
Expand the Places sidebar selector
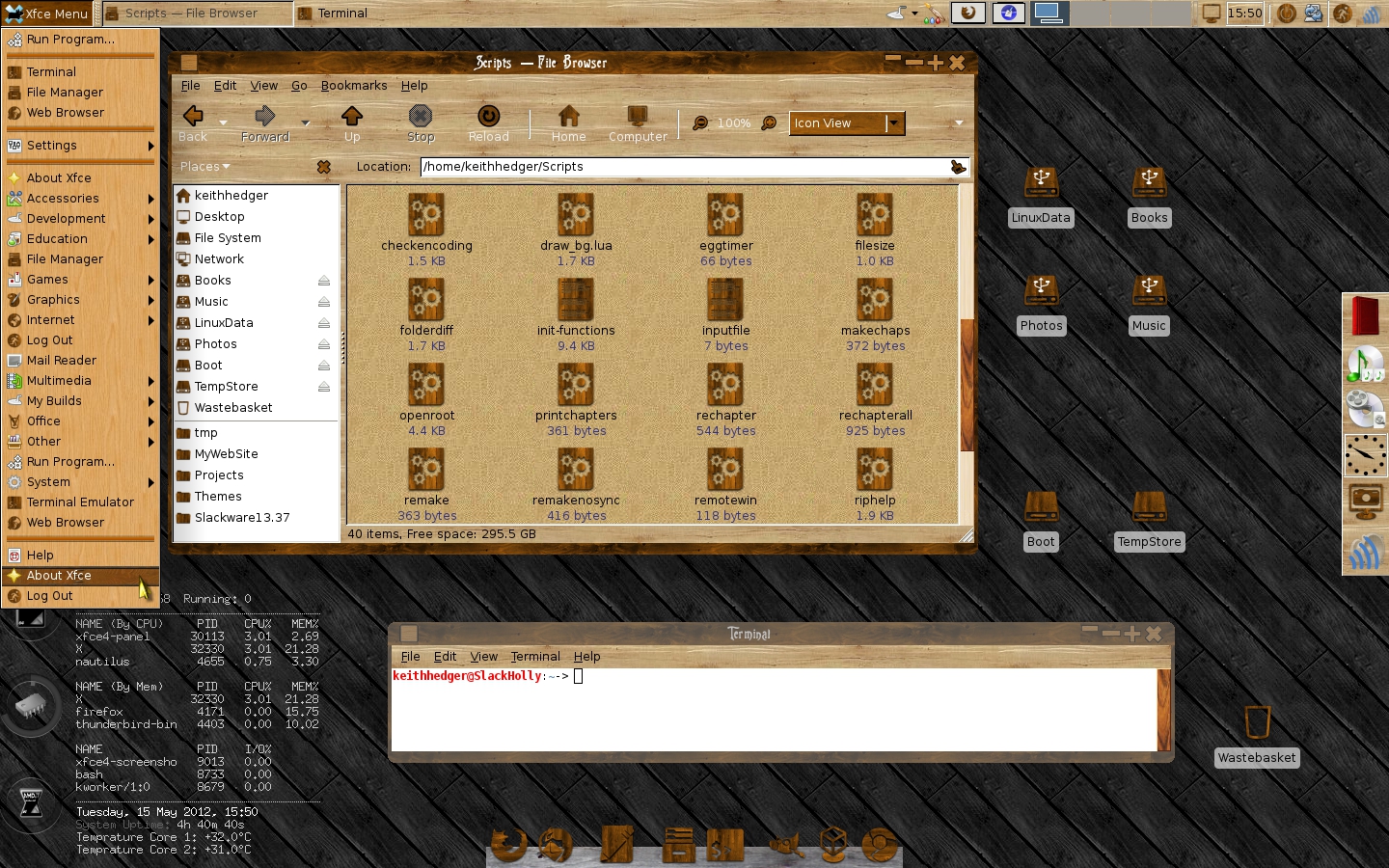[205, 167]
